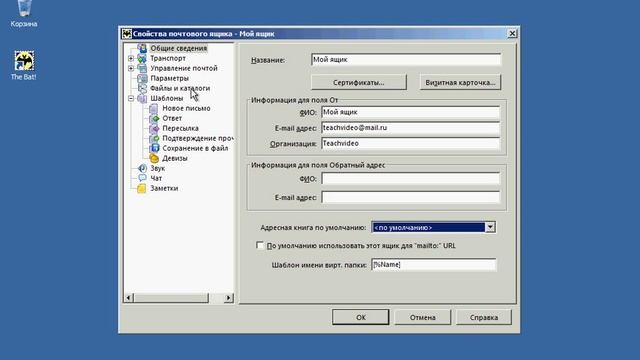Click the Отмена button
640x360 pixels.
point(422,317)
